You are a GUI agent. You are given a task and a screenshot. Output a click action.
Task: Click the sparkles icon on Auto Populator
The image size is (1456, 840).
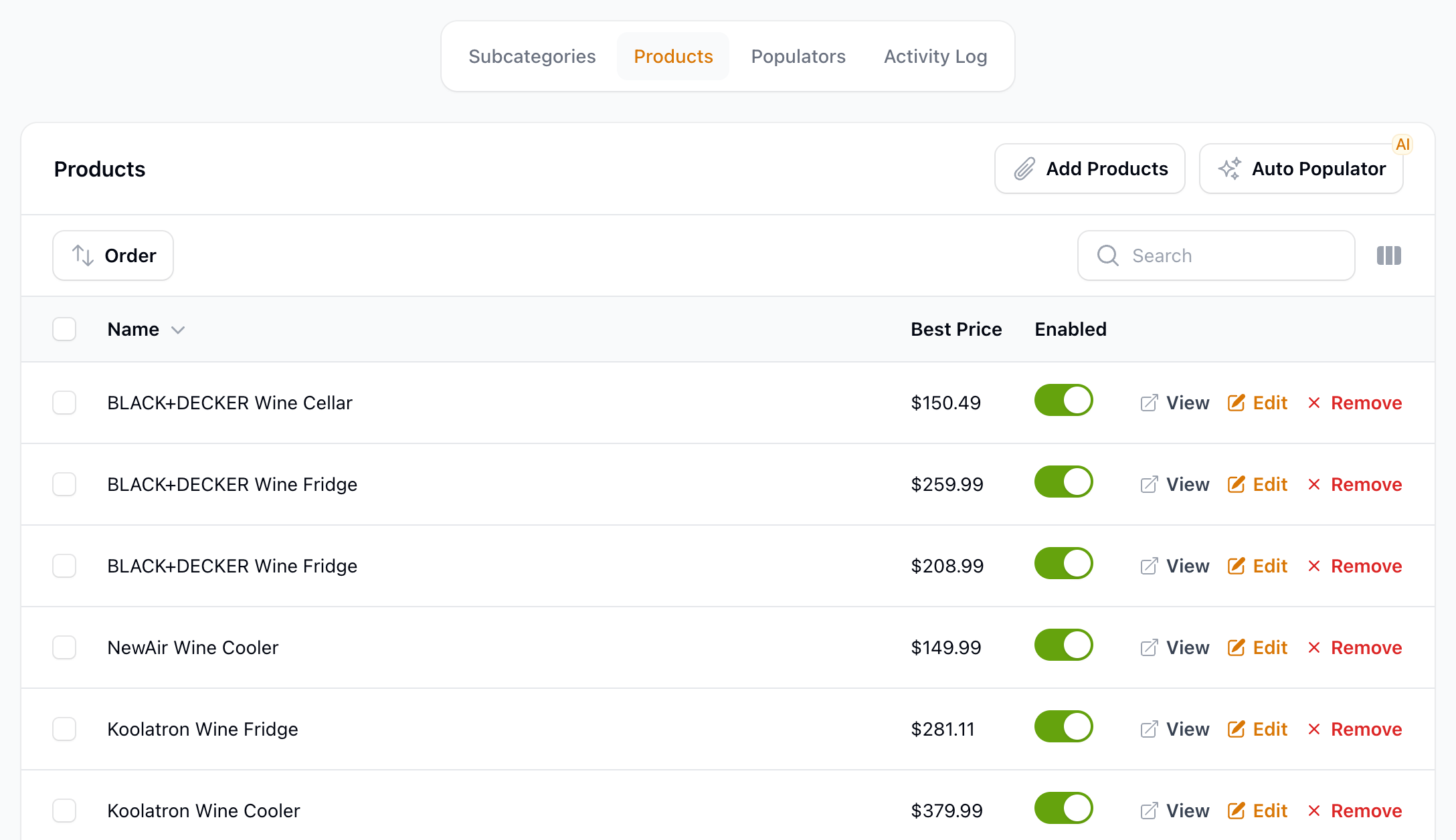[1230, 169]
